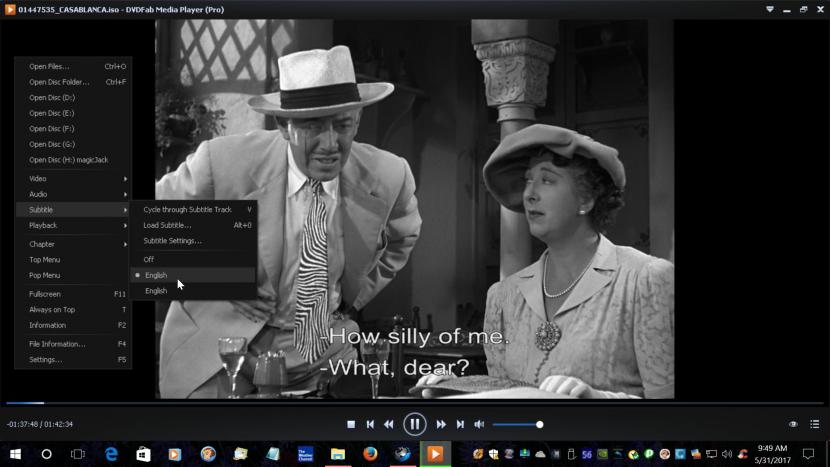This screenshot has height=467, width=830.
Task: Open File Information…
Action: pos(73,344)
